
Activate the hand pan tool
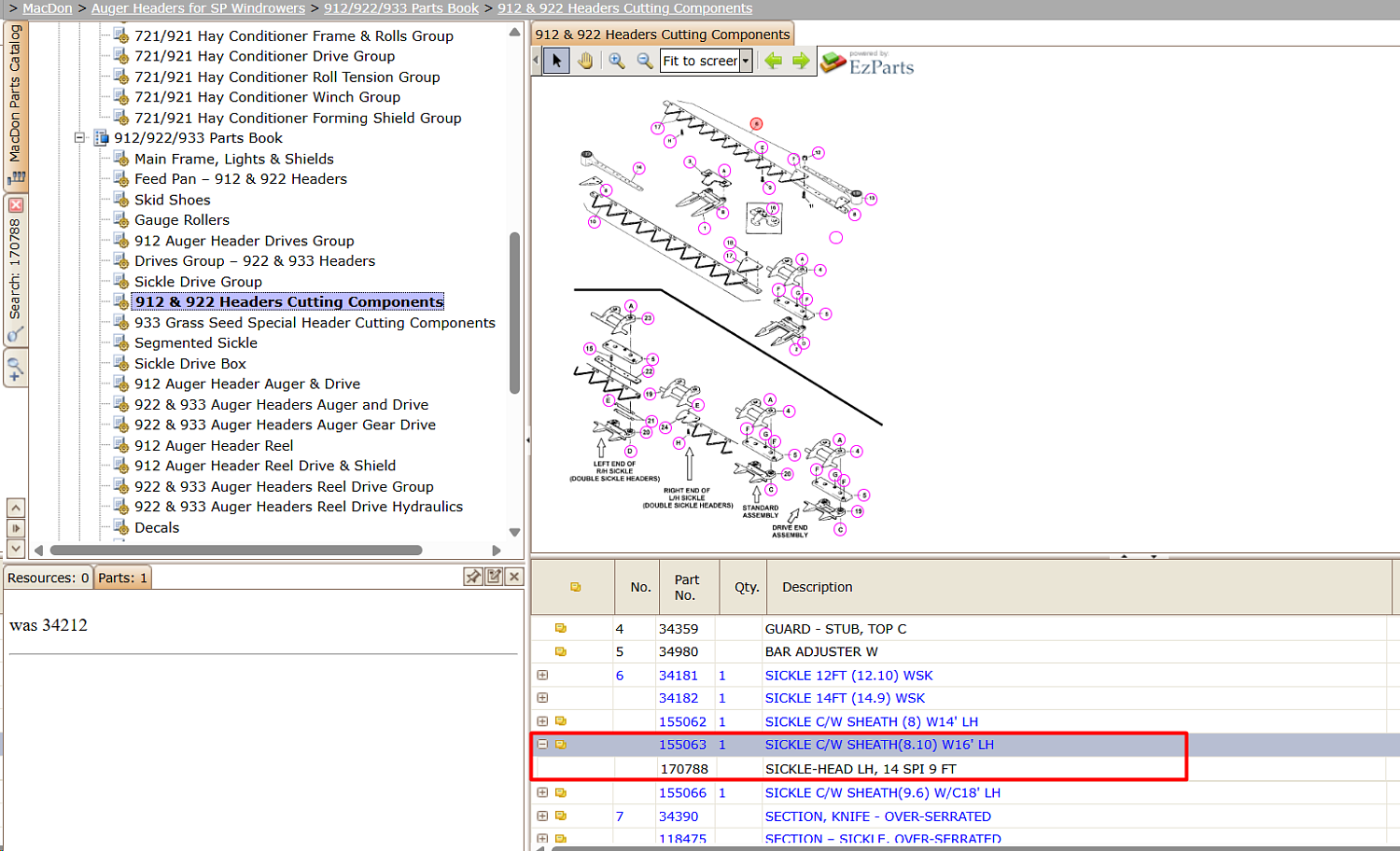point(585,61)
